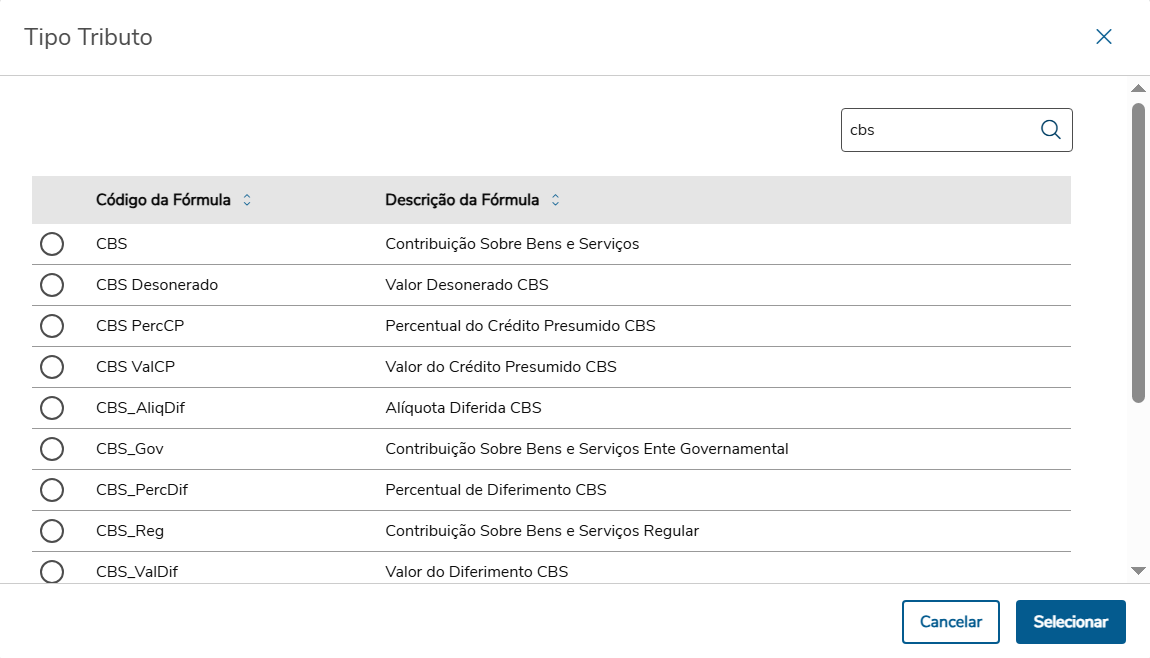Select CBS ValCP formula radio

pyautogui.click(x=52, y=367)
